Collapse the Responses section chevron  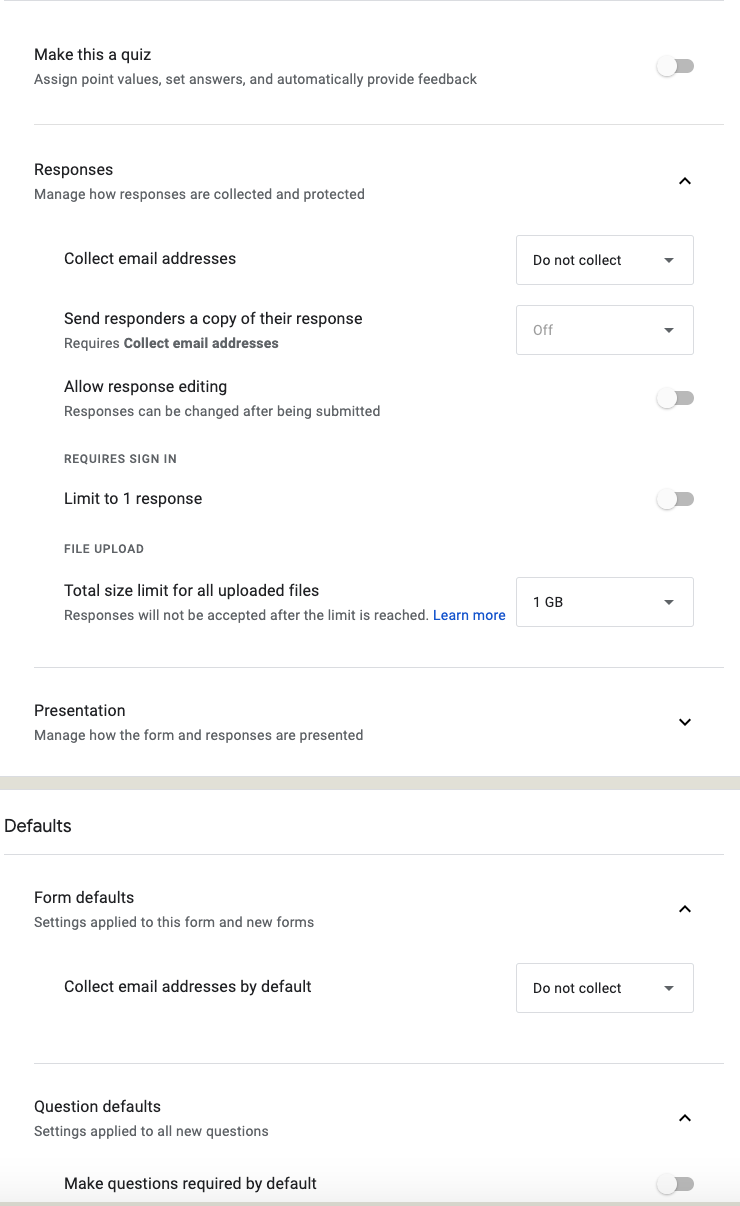(685, 181)
